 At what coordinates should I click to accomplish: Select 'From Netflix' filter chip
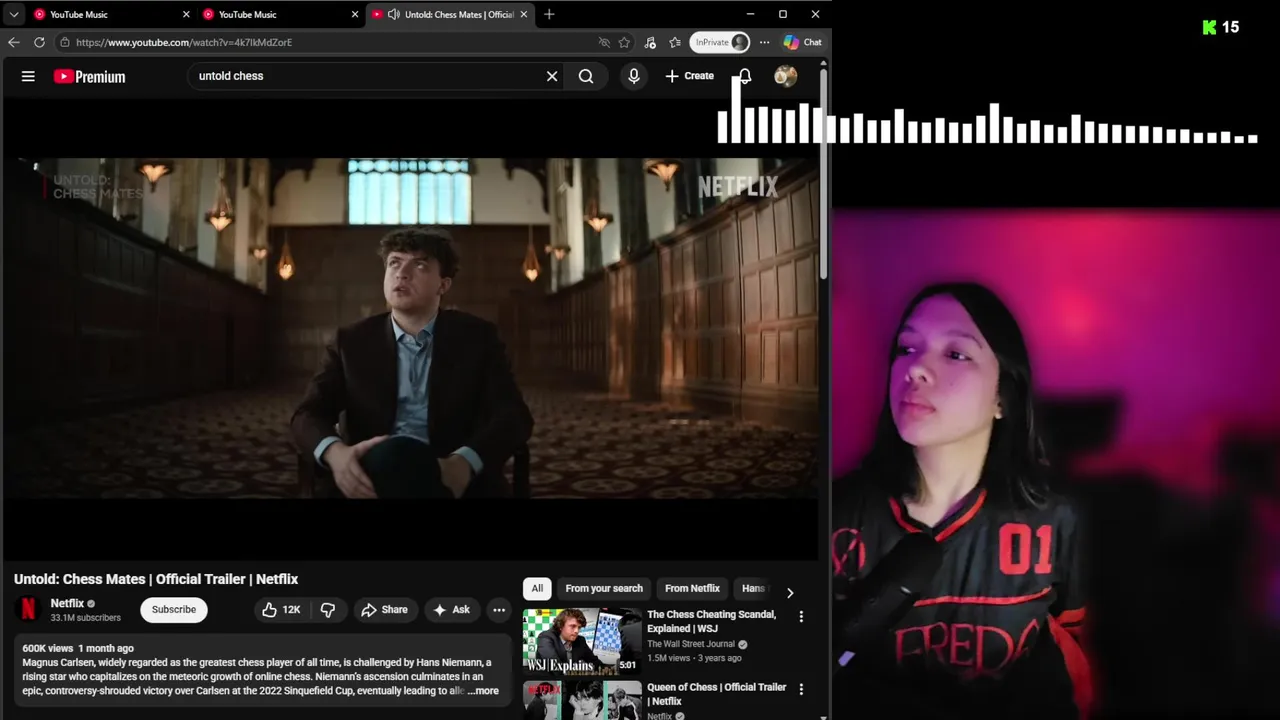692,588
